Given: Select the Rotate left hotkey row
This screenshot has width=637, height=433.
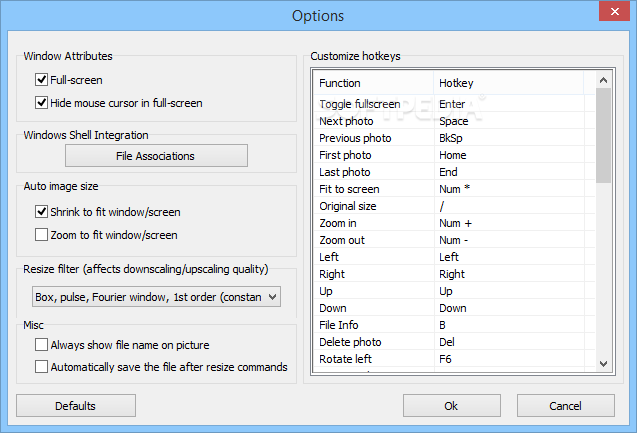Looking at the screenshot, I should (x=454, y=359).
